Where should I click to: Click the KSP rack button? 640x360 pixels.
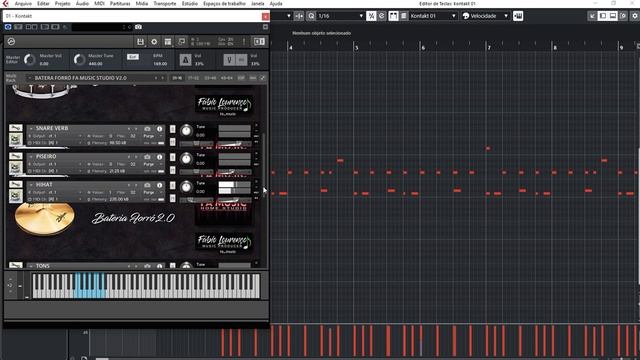(241, 78)
